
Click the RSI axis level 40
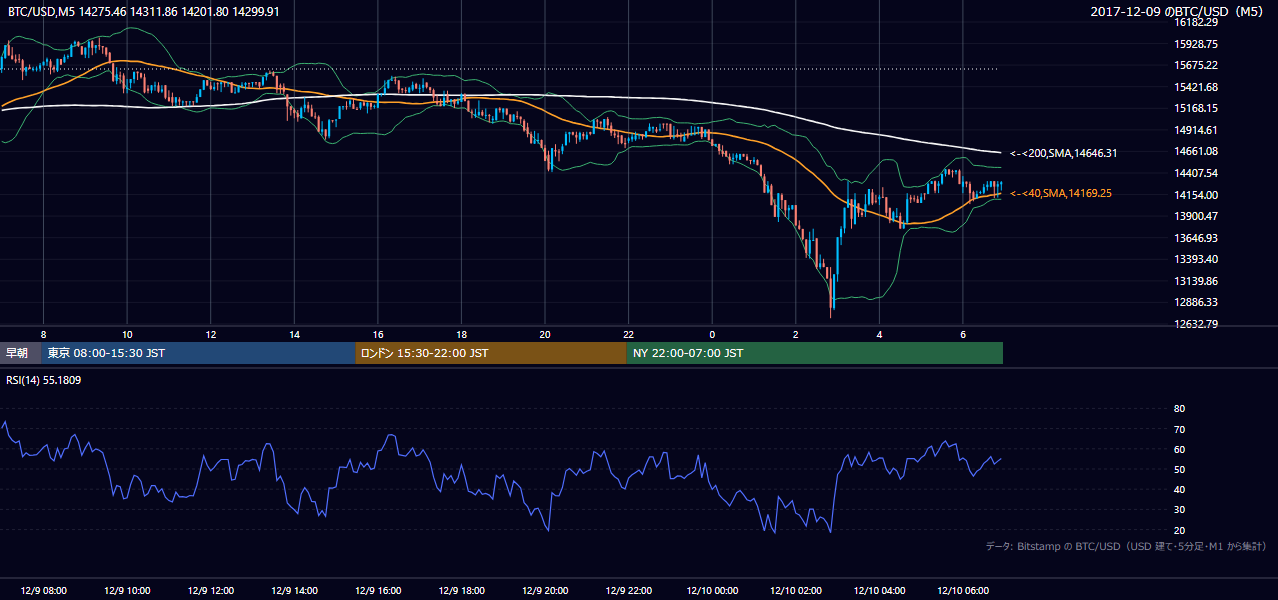(1179, 489)
